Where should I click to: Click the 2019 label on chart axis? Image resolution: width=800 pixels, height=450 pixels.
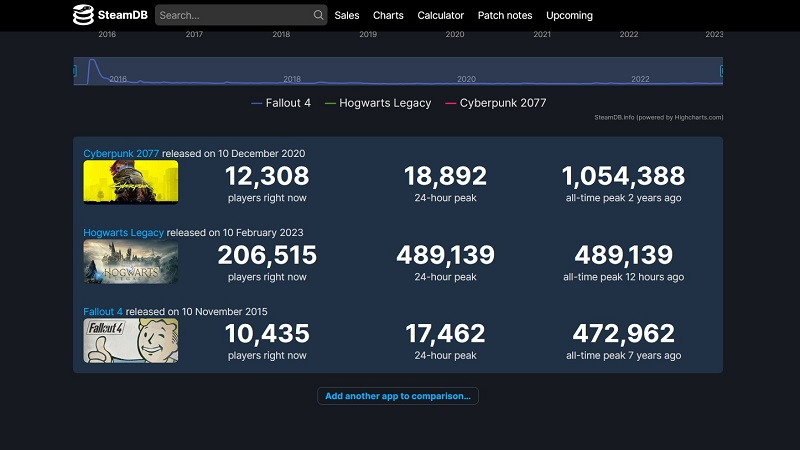[368, 34]
